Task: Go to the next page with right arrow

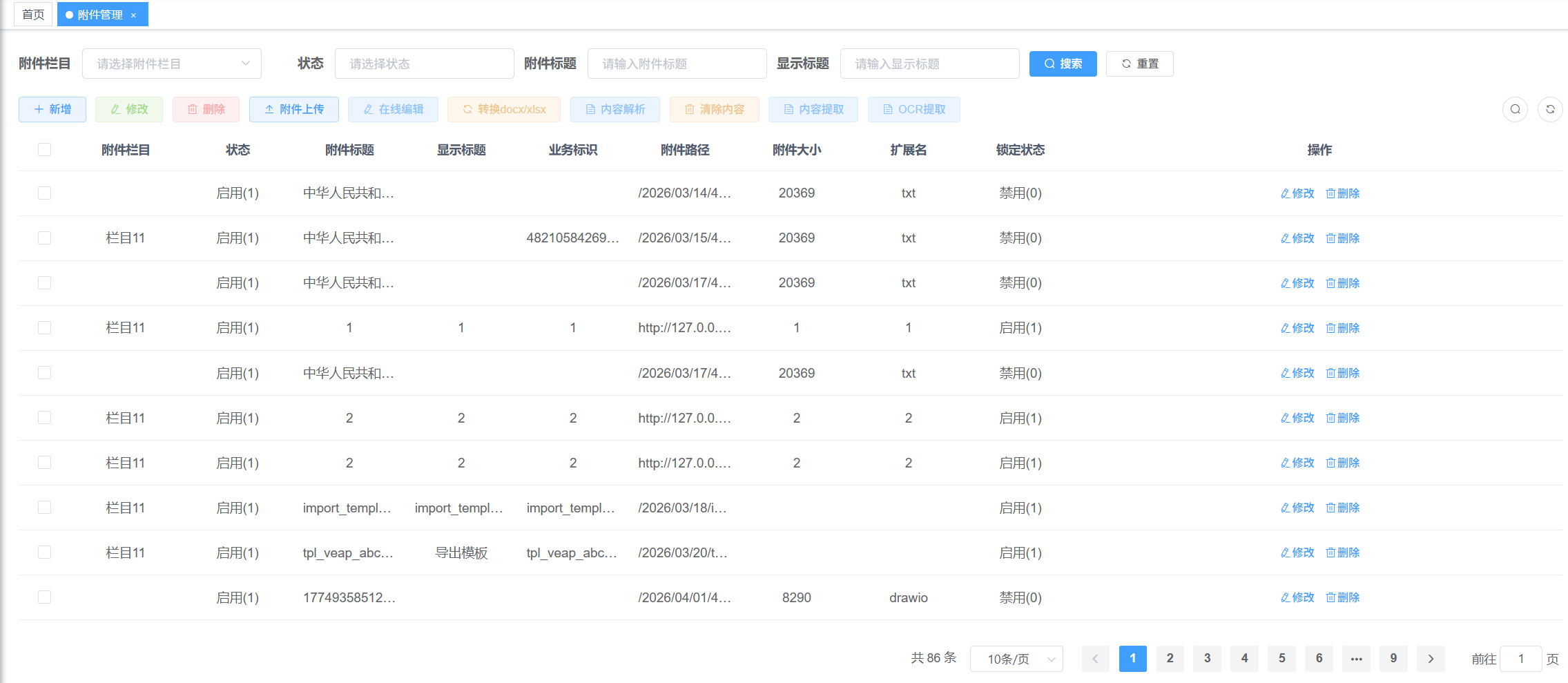Action: click(x=1431, y=659)
